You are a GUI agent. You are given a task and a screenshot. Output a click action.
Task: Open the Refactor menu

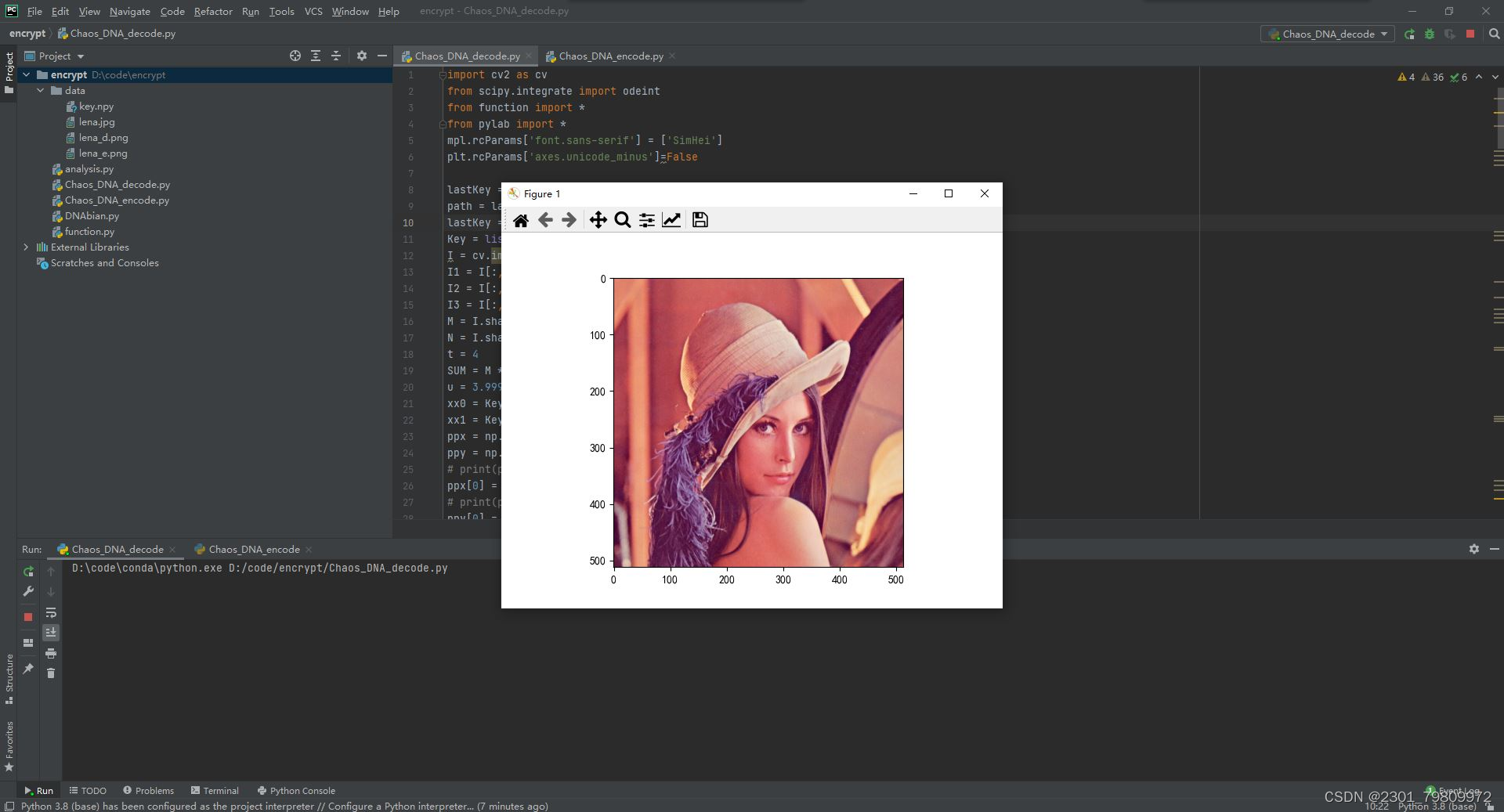[x=213, y=11]
